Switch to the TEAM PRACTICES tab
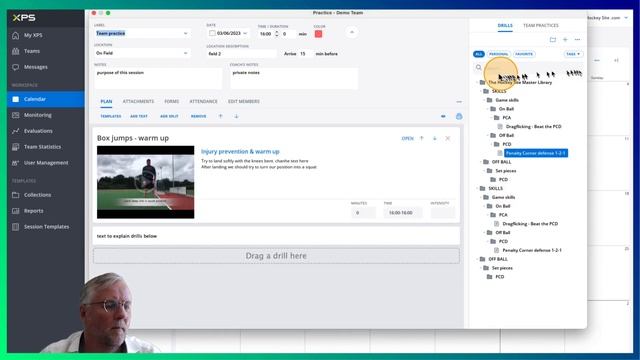640x360 pixels. pyautogui.click(x=541, y=25)
